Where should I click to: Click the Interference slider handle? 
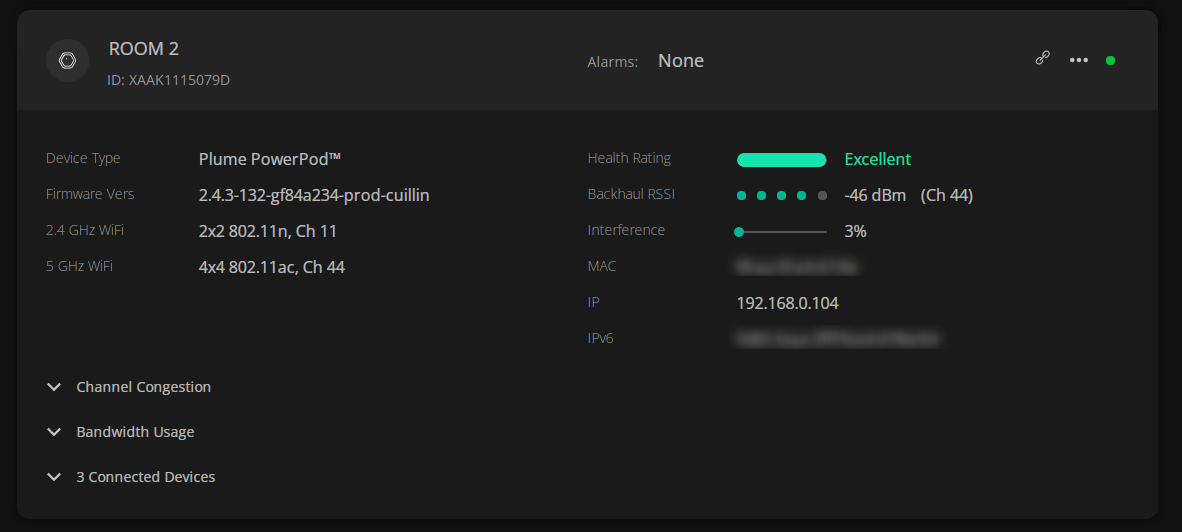coord(739,232)
